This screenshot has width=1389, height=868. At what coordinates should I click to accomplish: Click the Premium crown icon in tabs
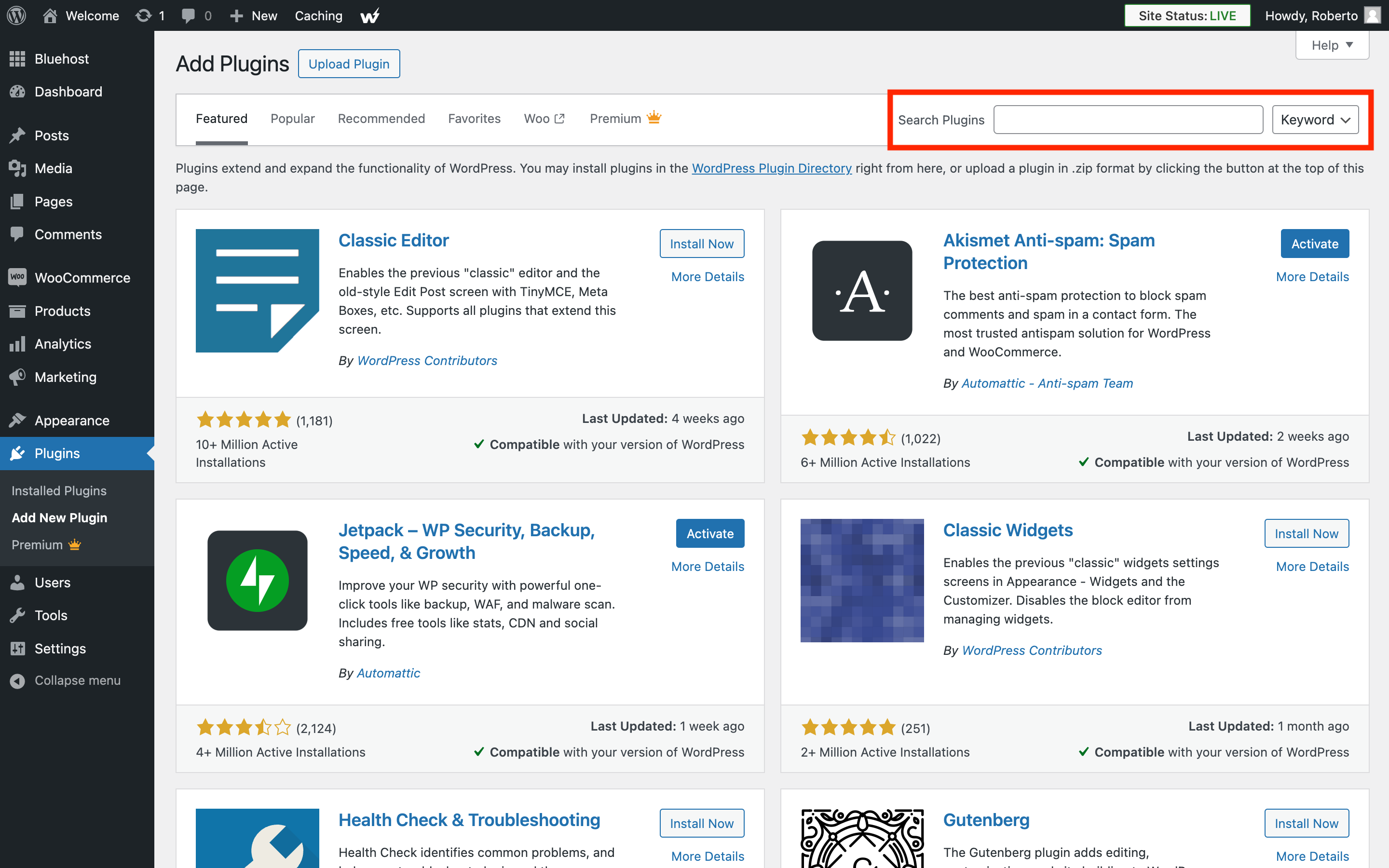654,117
